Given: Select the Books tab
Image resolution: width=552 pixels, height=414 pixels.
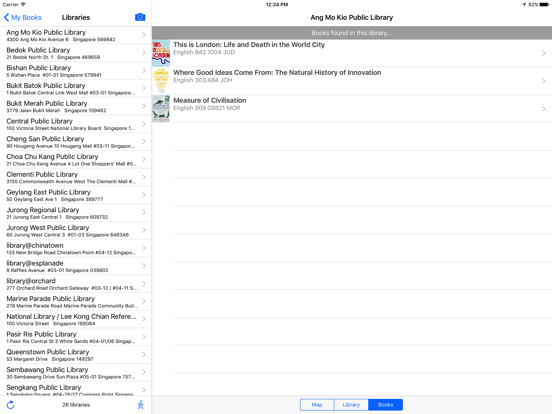Looking at the screenshot, I should coord(385,405).
